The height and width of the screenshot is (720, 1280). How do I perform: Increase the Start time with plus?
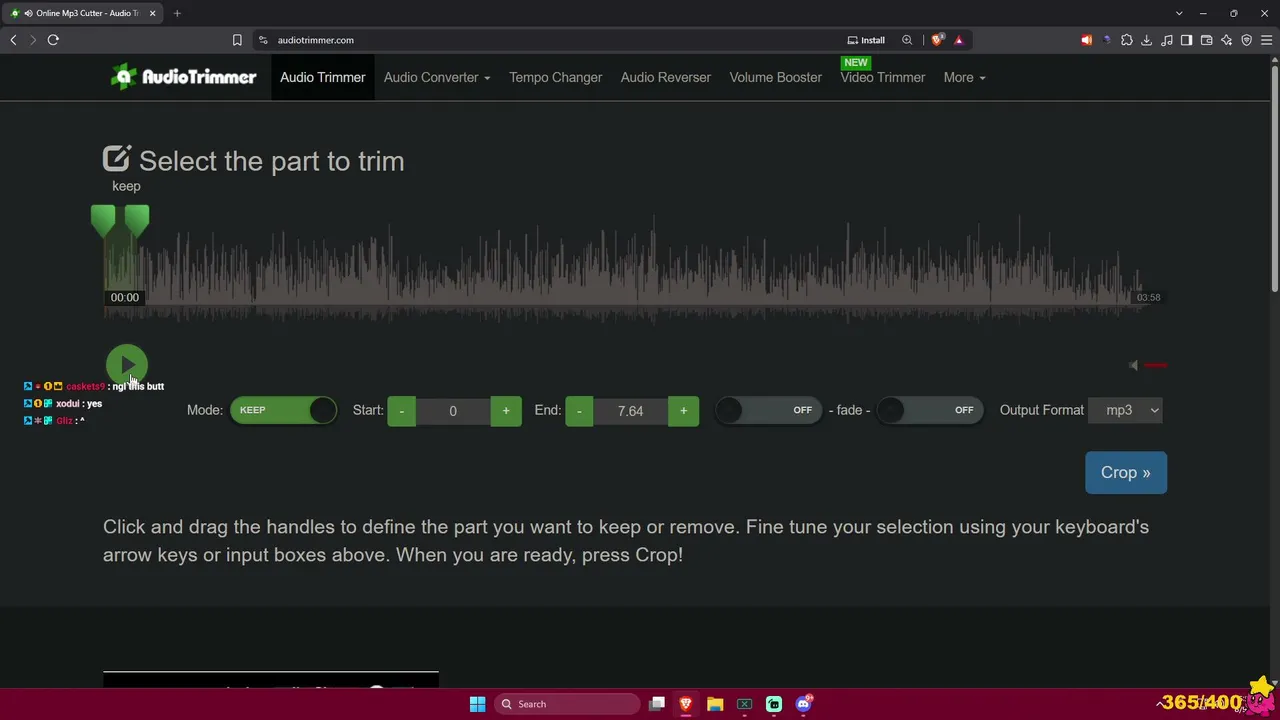[506, 411]
